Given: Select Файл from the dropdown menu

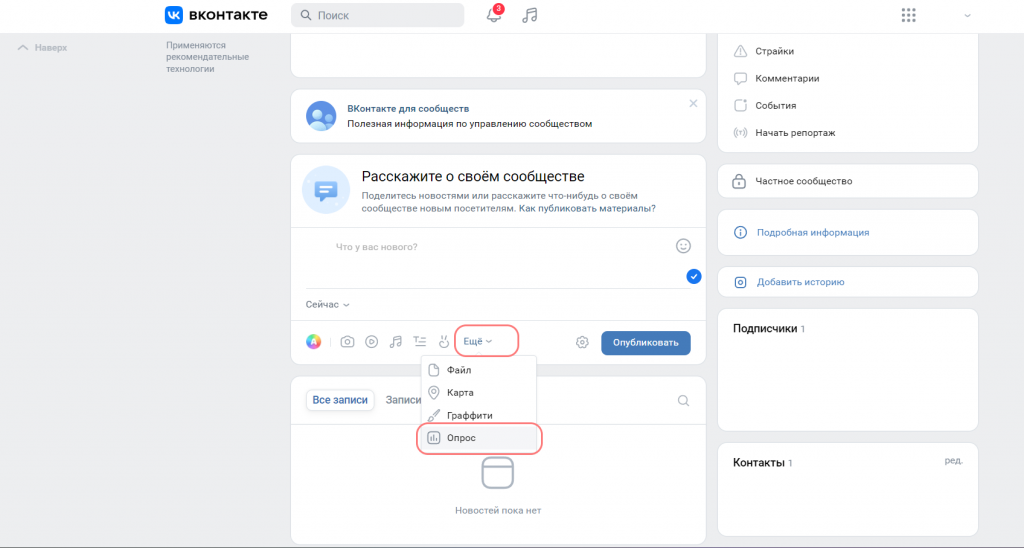Looking at the screenshot, I should coord(479,370).
